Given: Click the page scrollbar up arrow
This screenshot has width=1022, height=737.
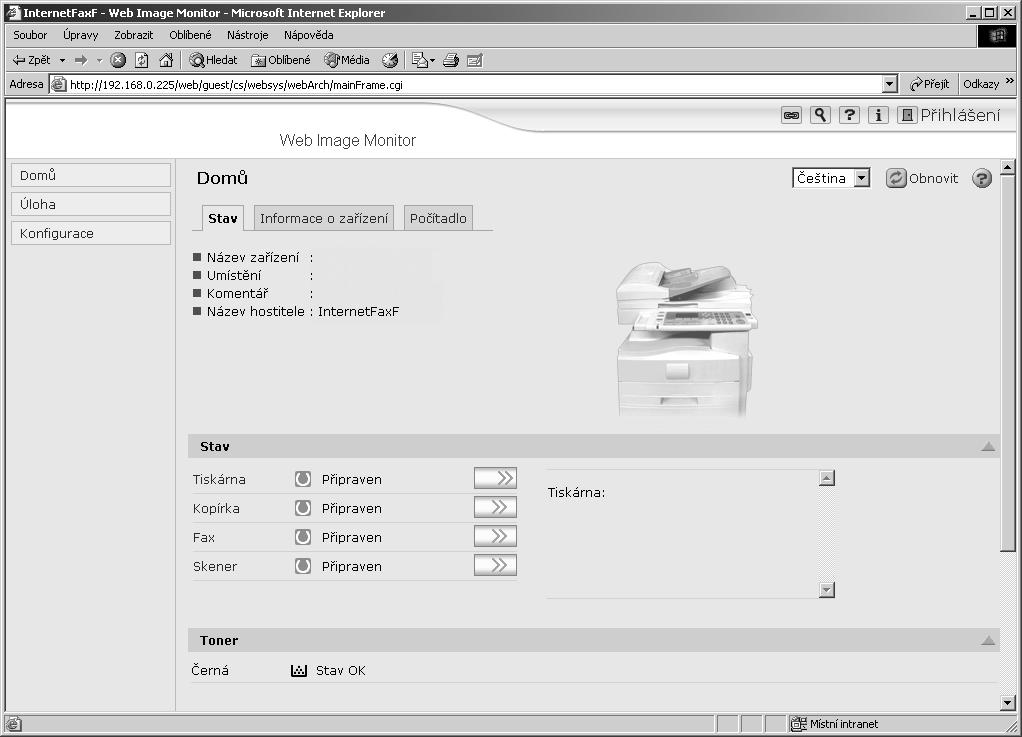Looking at the screenshot, I should coord(1008,167).
